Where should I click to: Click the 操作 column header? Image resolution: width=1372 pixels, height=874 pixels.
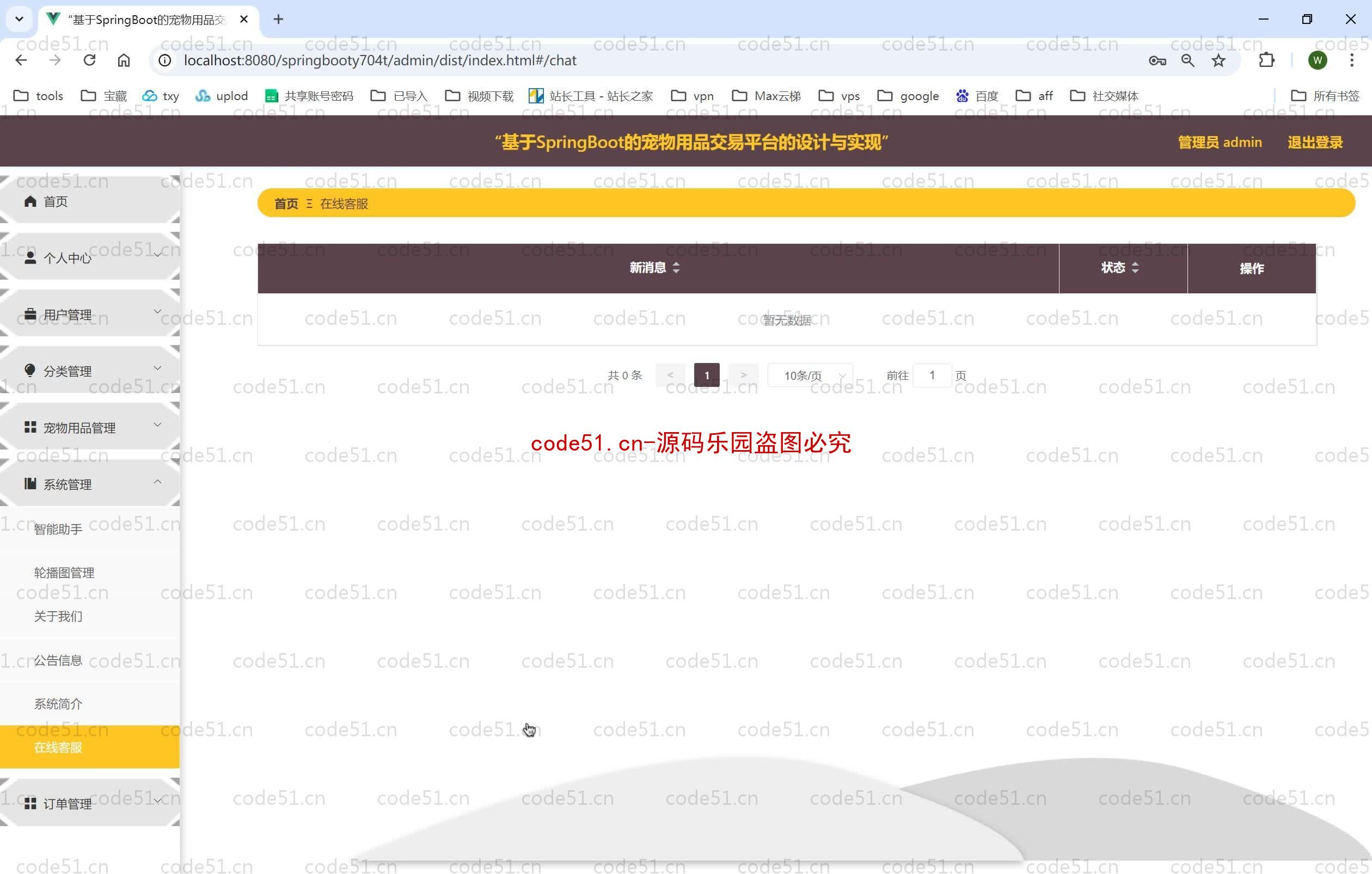coord(1251,268)
